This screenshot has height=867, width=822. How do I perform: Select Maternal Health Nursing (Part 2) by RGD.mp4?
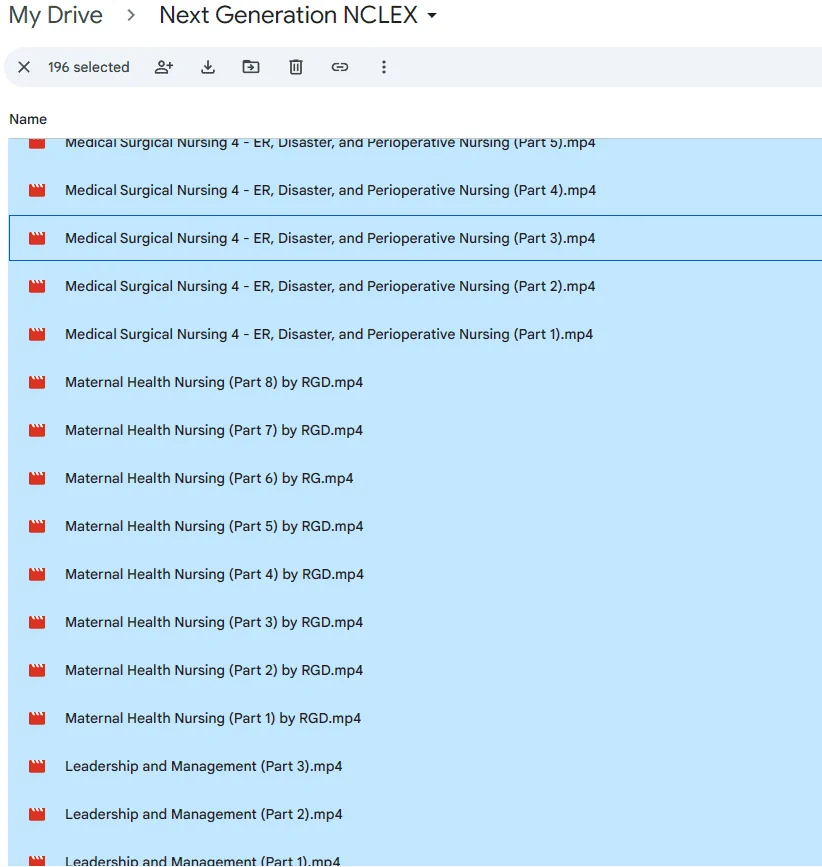pos(415,671)
